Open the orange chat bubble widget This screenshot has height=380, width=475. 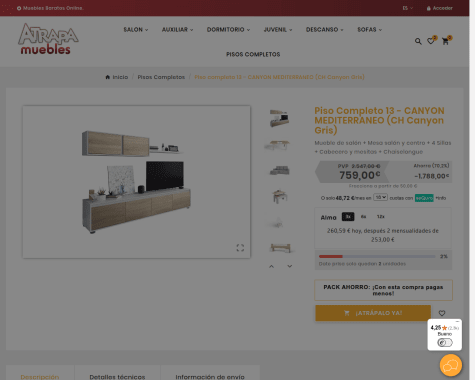point(451,365)
